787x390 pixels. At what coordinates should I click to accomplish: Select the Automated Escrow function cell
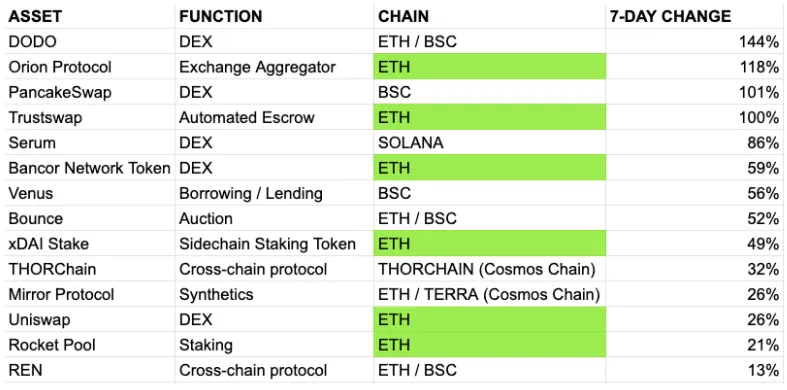click(274, 117)
